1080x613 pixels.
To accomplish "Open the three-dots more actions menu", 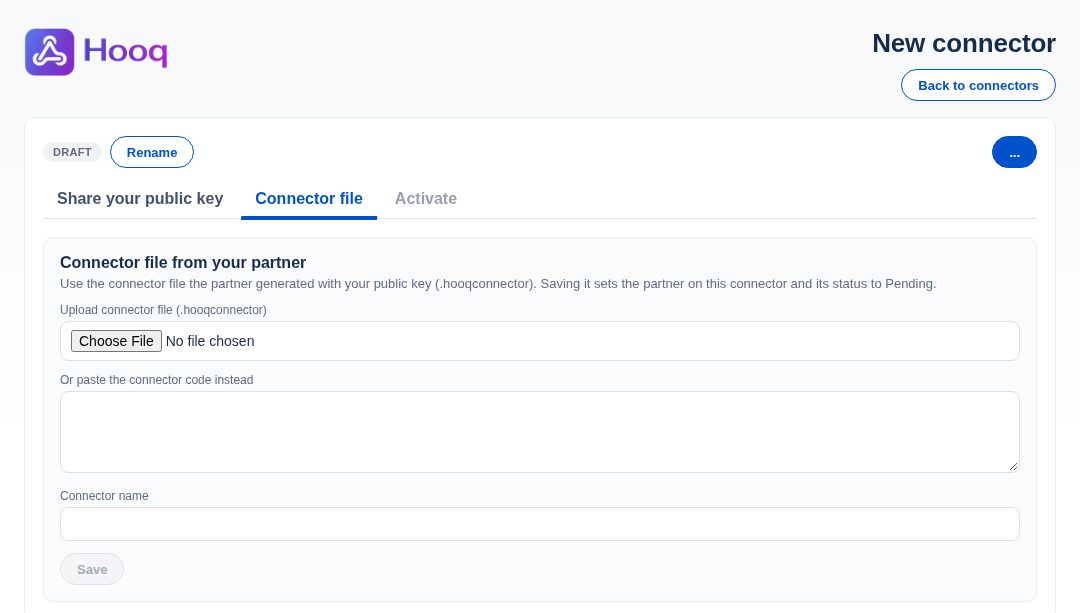I will click(1014, 152).
